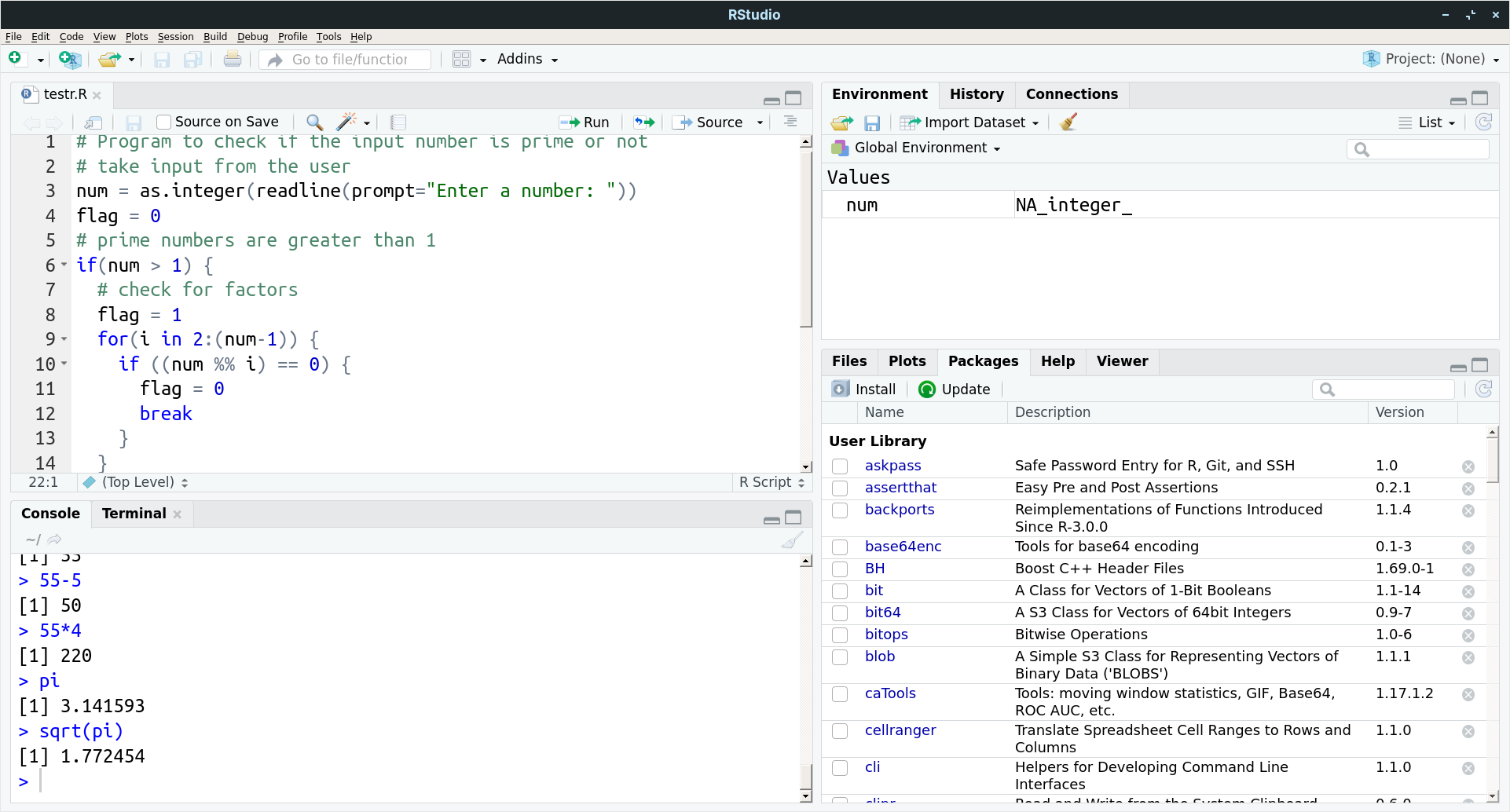
Task: Click the Create a Project icon
Action: point(69,59)
